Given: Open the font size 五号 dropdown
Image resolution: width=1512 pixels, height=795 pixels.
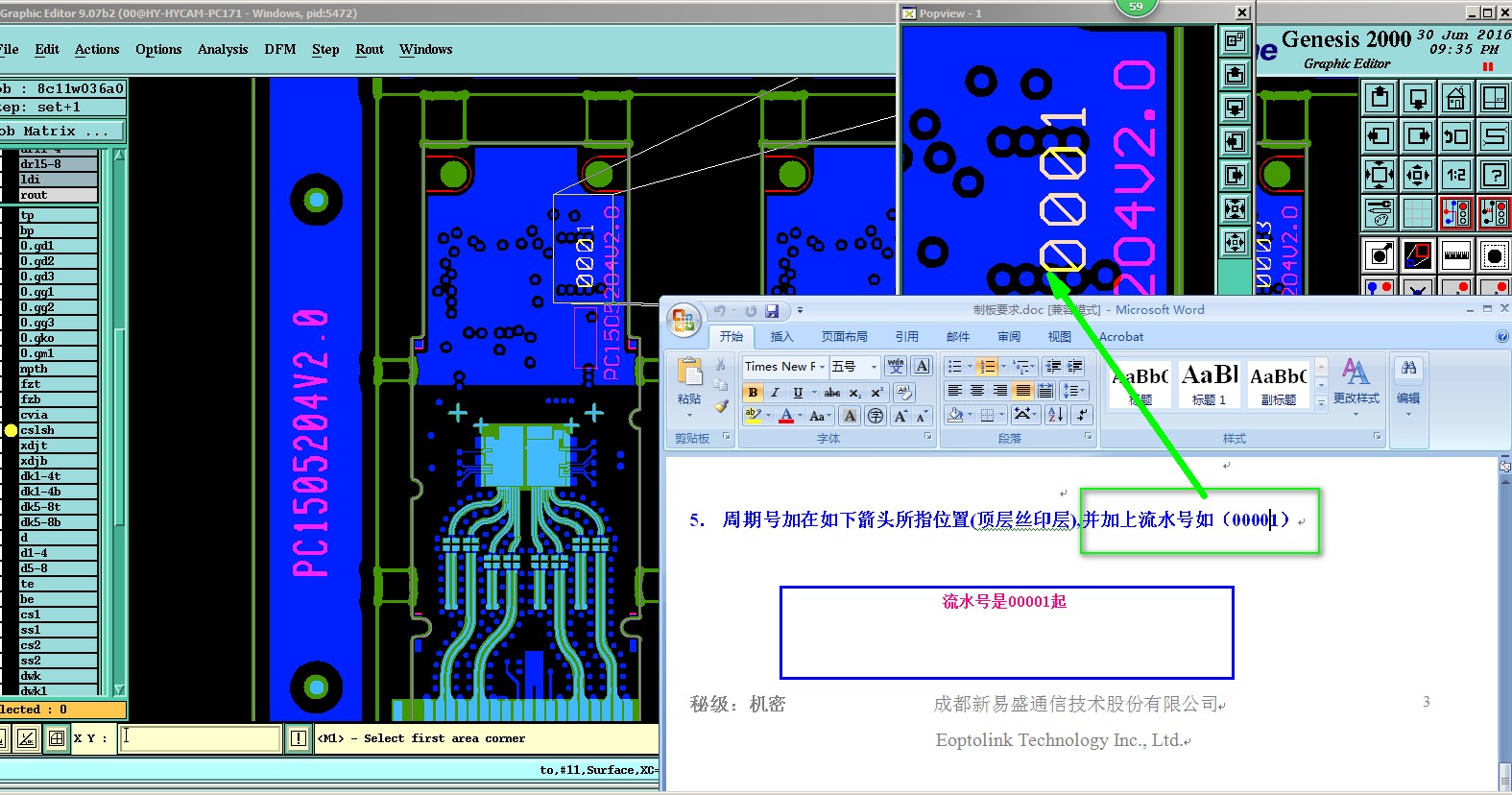Looking at the screenshot, I should pyautogui.click(x=874, y=367).
